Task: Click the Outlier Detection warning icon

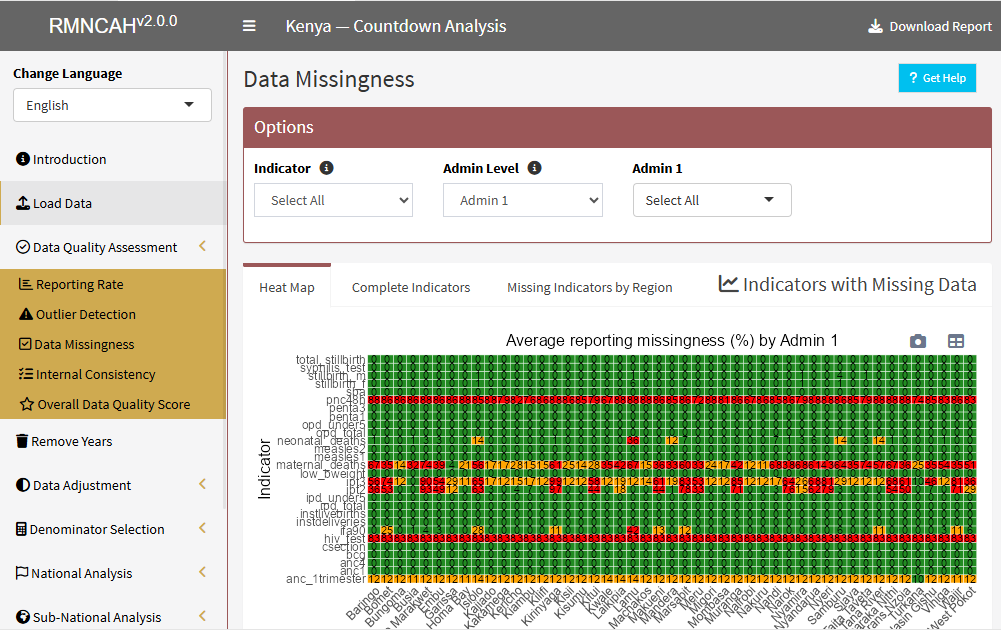Action: [x=26, y=314]
